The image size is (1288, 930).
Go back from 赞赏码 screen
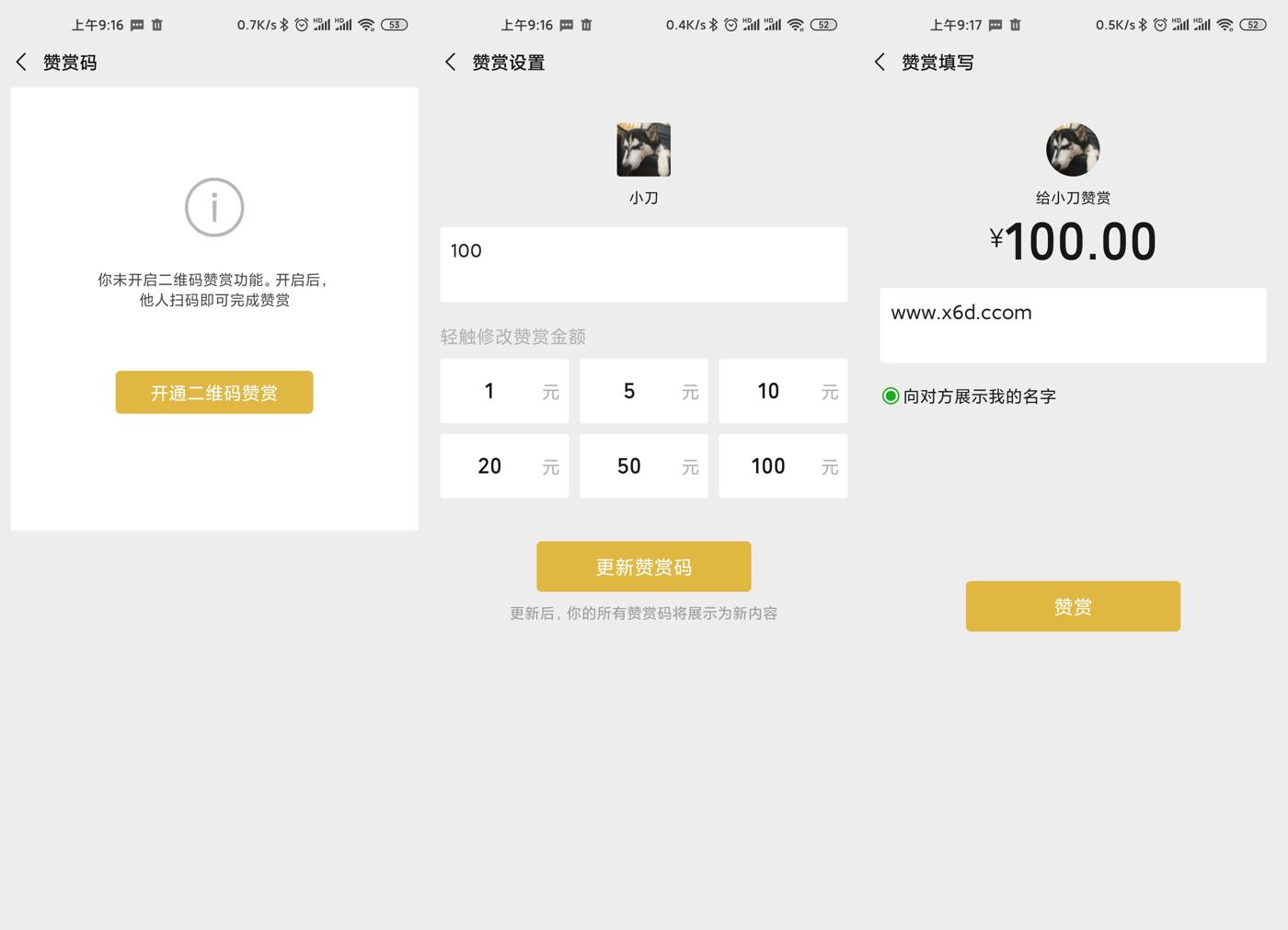pyautogui.click(x=21, y=63)
